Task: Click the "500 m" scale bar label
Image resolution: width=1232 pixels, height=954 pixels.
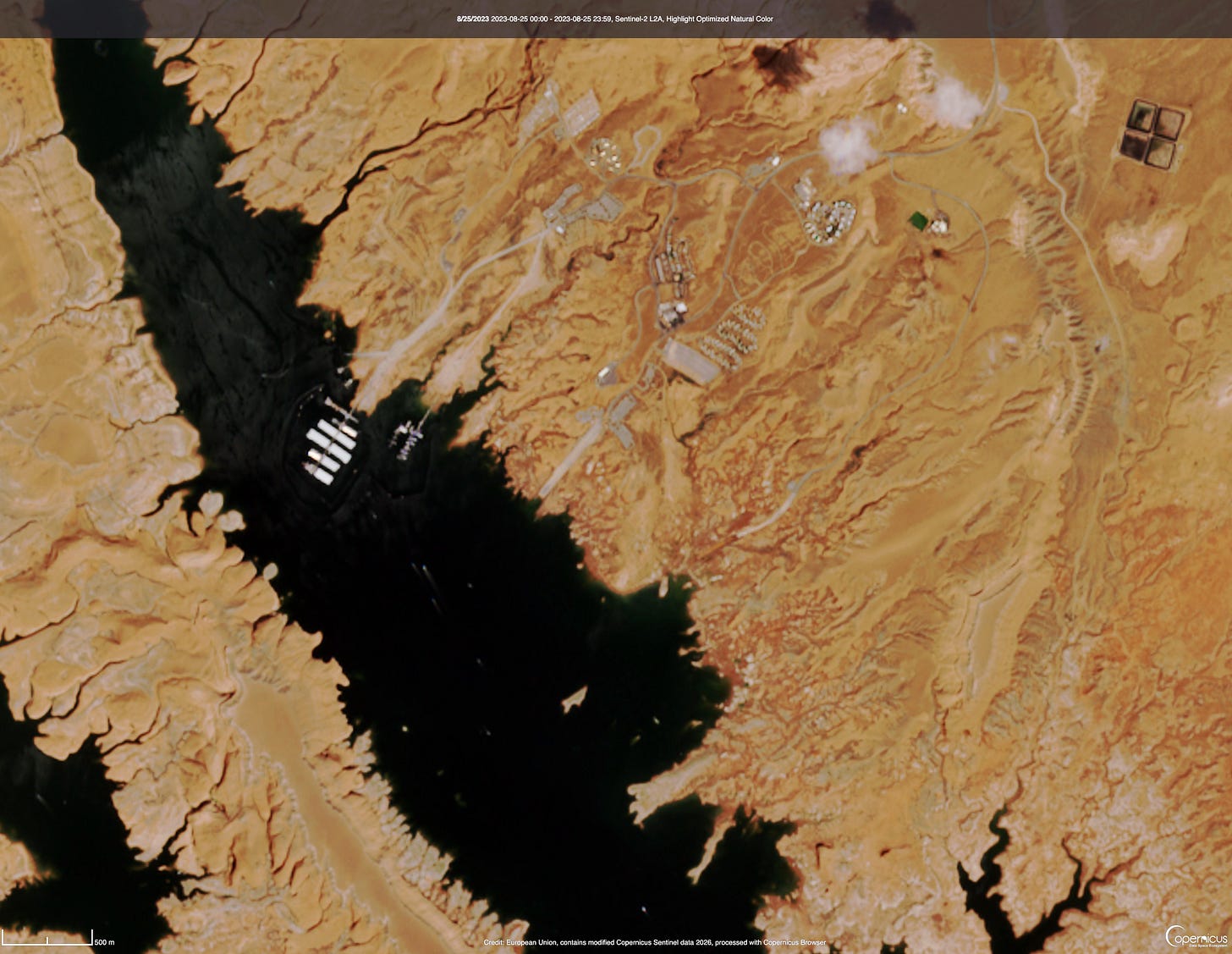Action: point(104,942)
